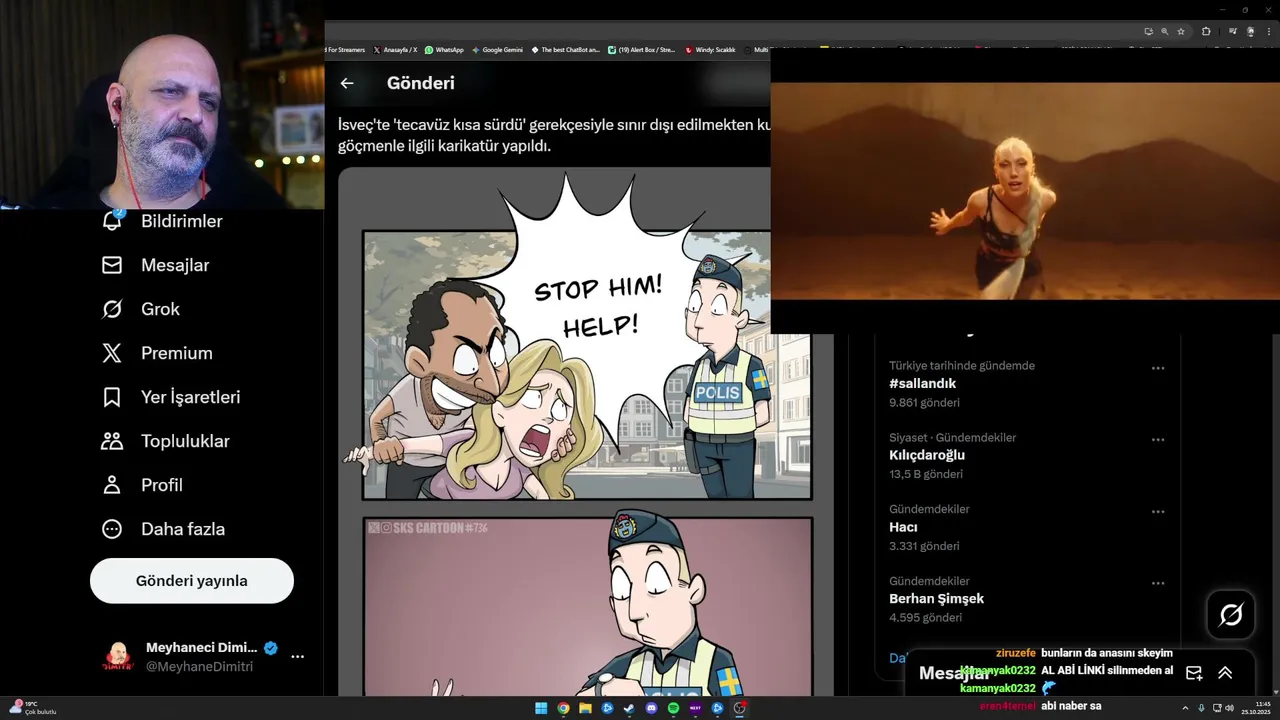Click the '13,5 B gönderi' count text
The image size is (1280, 720).
point(926,474)
